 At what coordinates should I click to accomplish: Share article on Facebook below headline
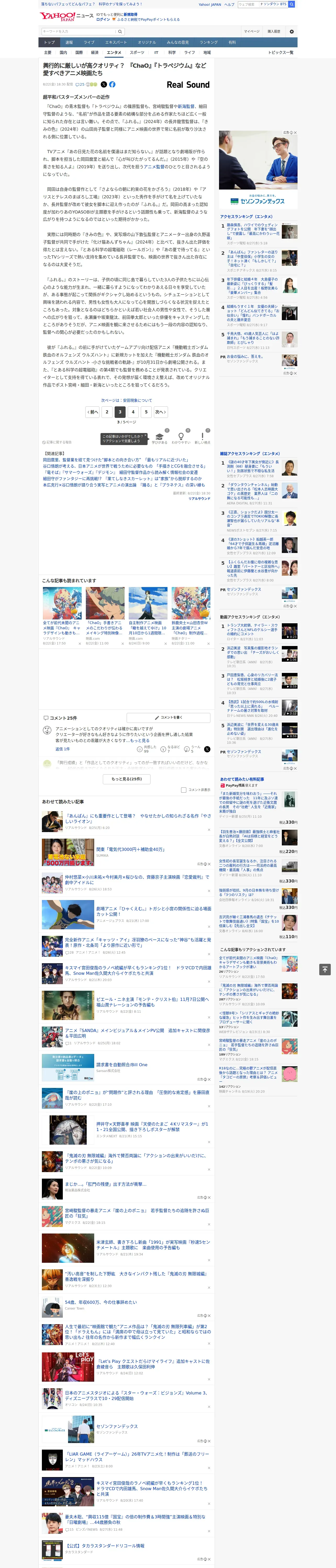112,85
